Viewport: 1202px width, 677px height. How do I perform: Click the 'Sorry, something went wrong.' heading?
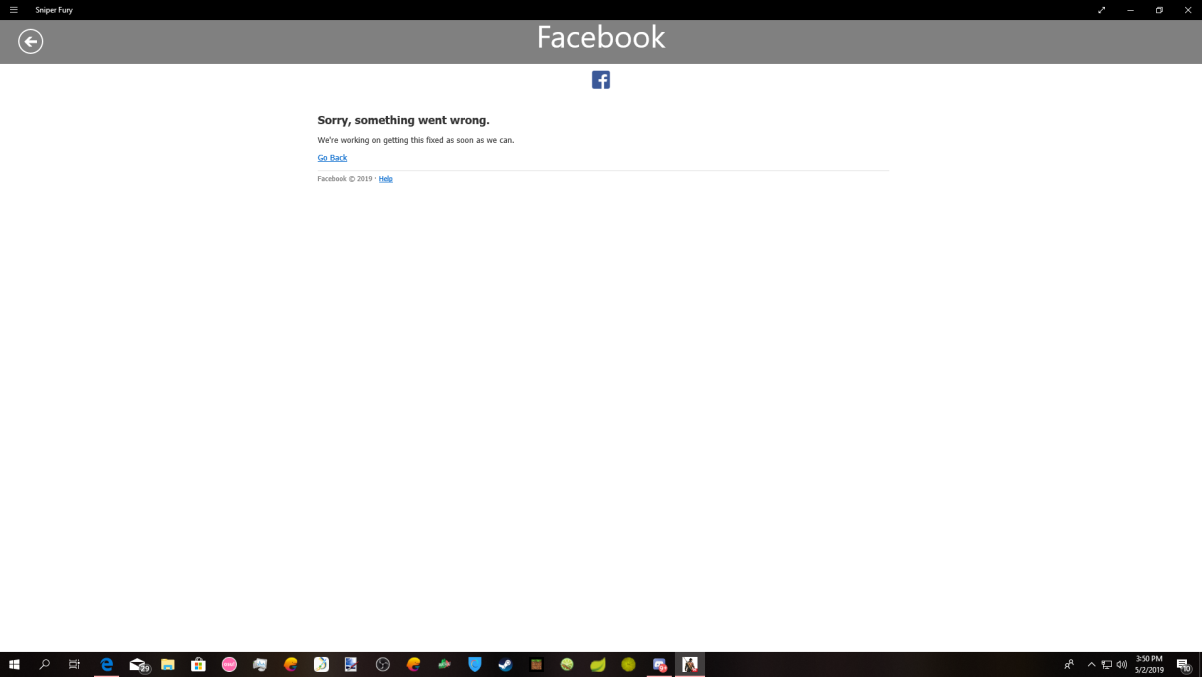pyautogui.click(x=404, y=120)
